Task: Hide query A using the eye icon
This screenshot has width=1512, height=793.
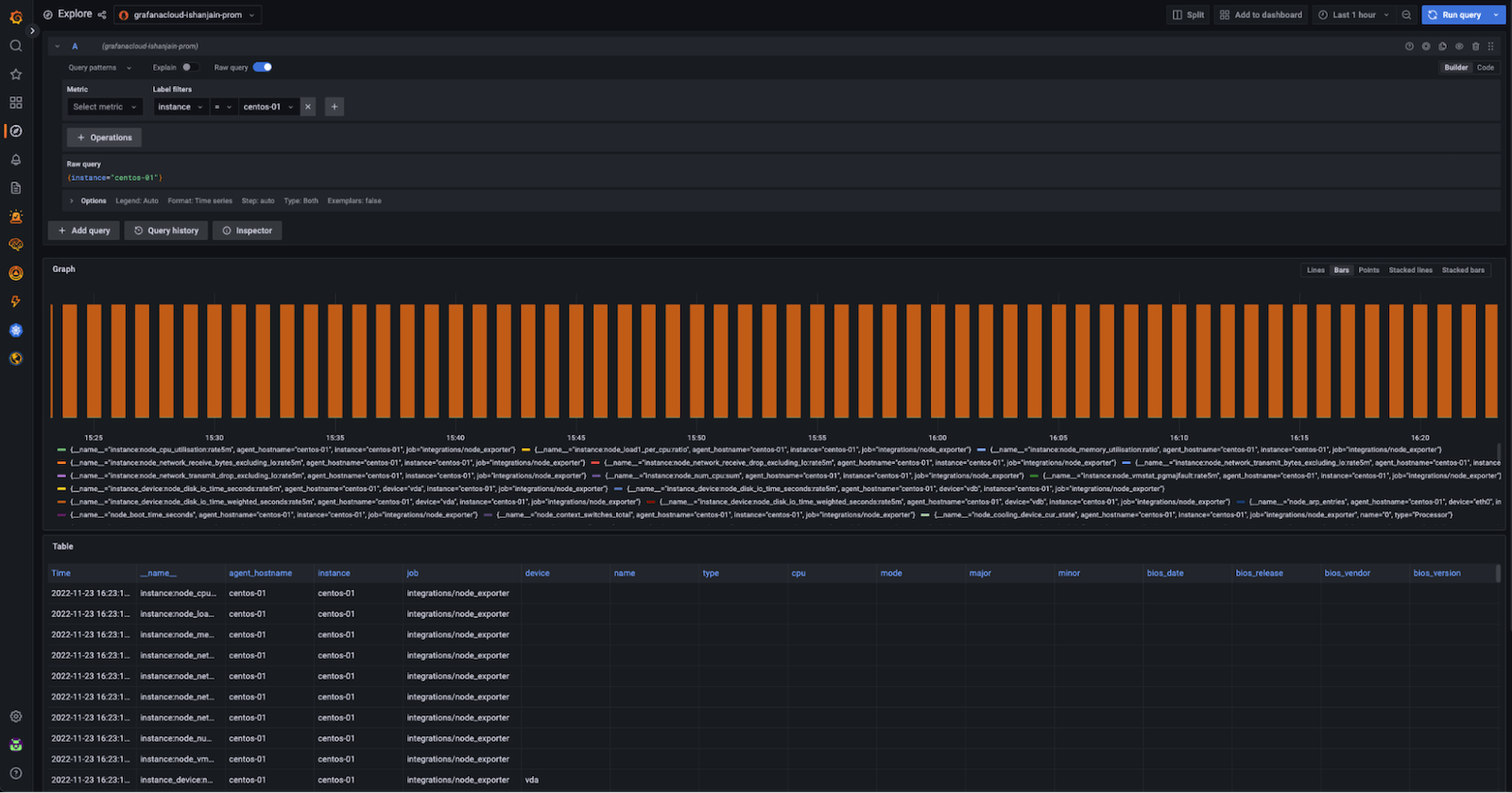Action: click(x=1459, y=46)
